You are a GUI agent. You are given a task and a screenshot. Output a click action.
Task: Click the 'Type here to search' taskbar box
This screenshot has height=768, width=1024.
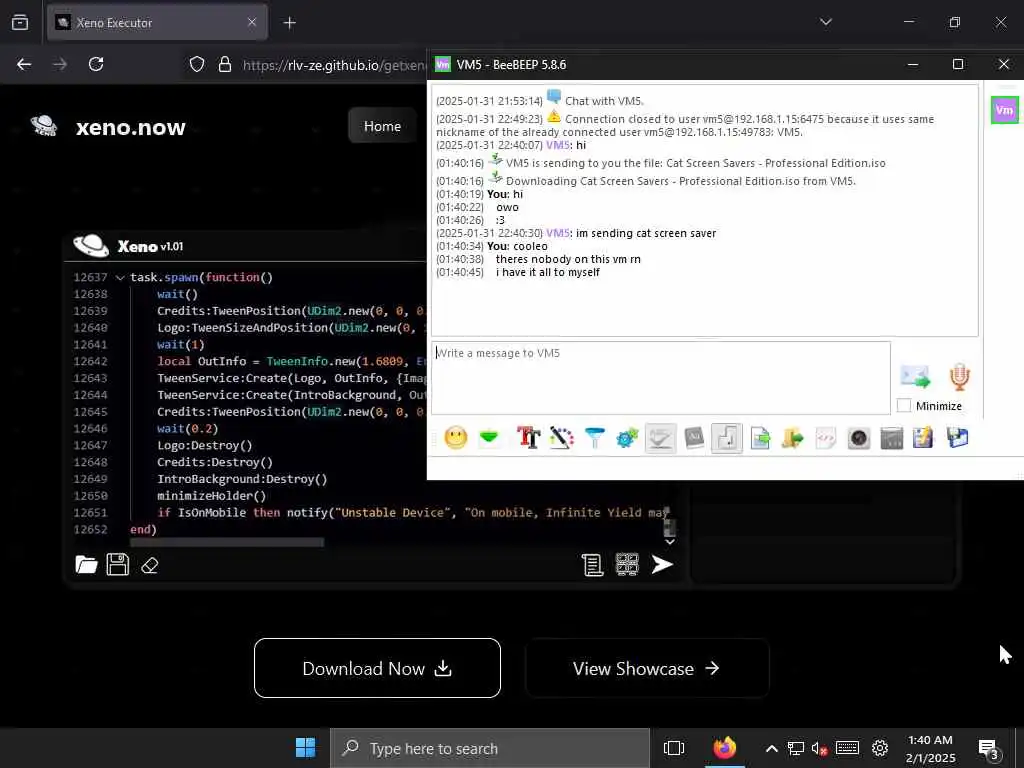click(490, 748)
